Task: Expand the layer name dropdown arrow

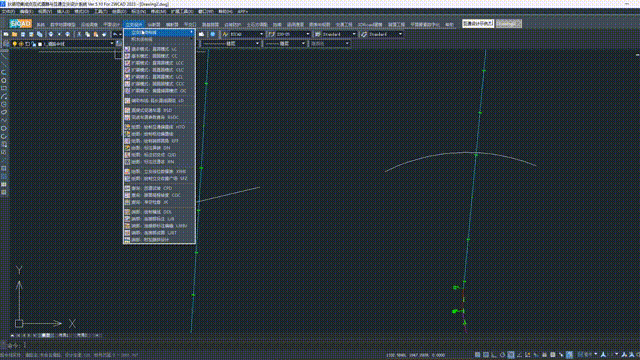Action: (x=111, y=44)
